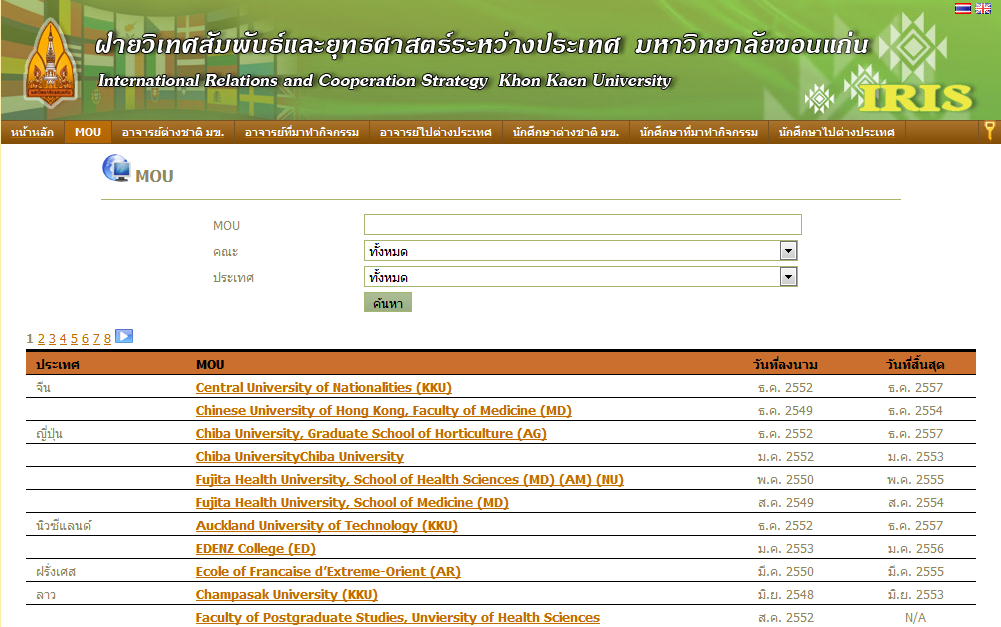Open Central University of Nationalities (KKU)
Viewport: 1001px width, 627px height.
(x=324, y=388)
